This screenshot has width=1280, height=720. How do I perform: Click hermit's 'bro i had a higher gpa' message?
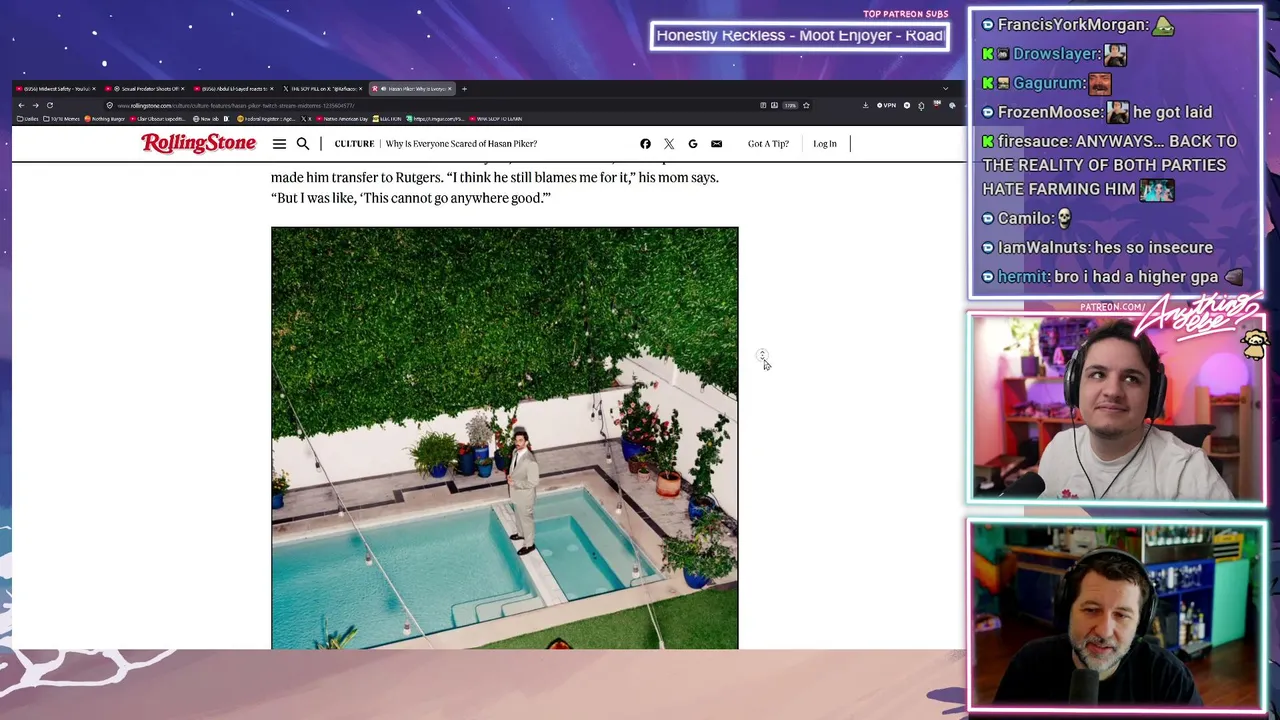[x=1136, y=276]
